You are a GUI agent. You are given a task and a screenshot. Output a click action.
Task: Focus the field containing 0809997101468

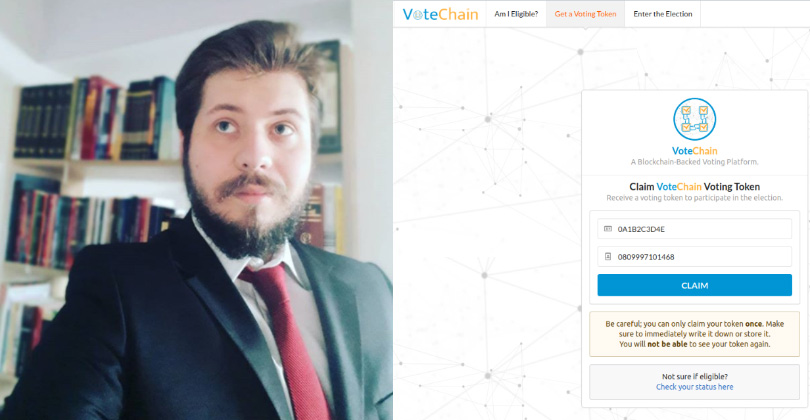pos(694,257)
